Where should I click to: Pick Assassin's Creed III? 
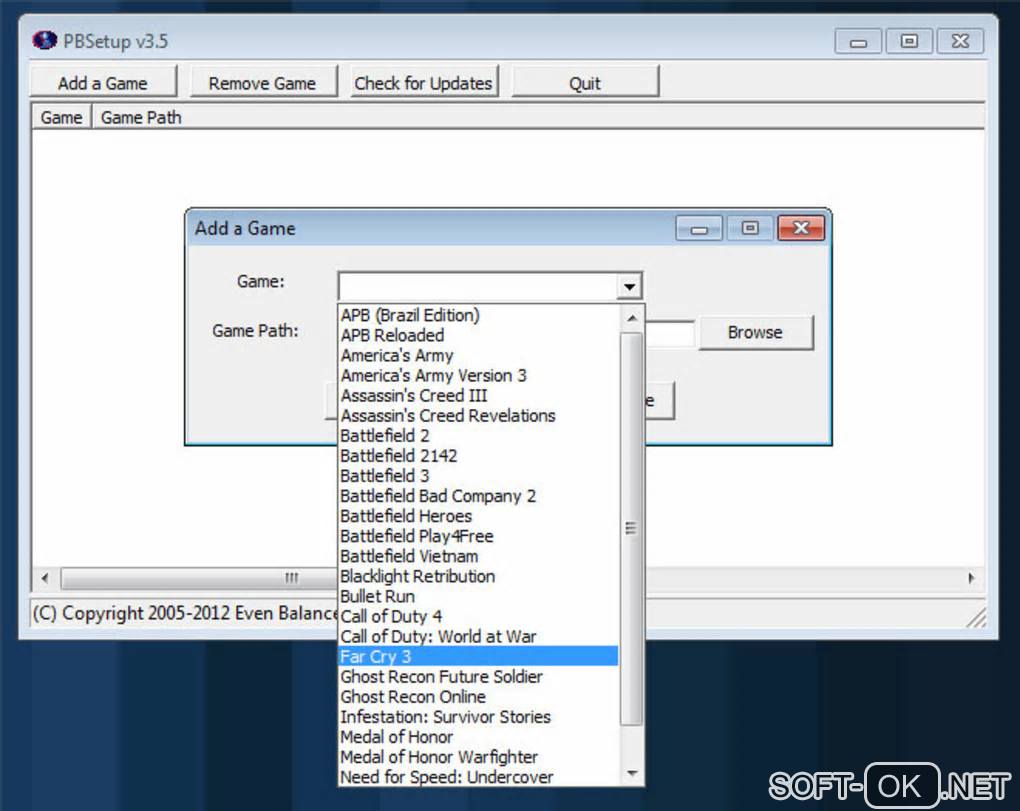478,395
